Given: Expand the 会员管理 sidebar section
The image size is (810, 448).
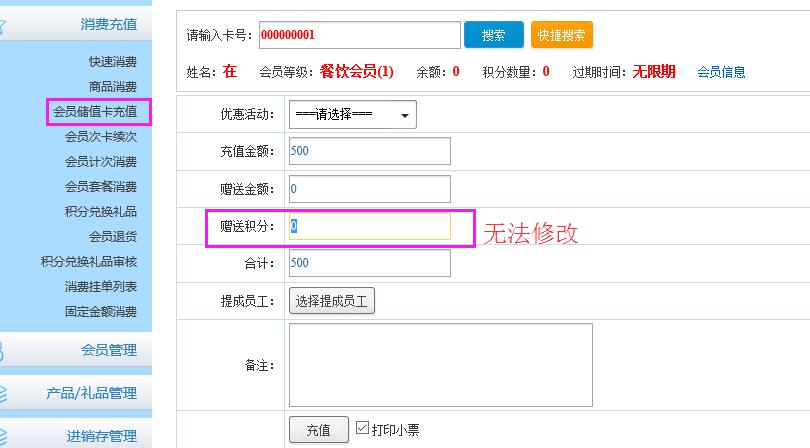Looking at the screenshot, I should pos(108,350).
